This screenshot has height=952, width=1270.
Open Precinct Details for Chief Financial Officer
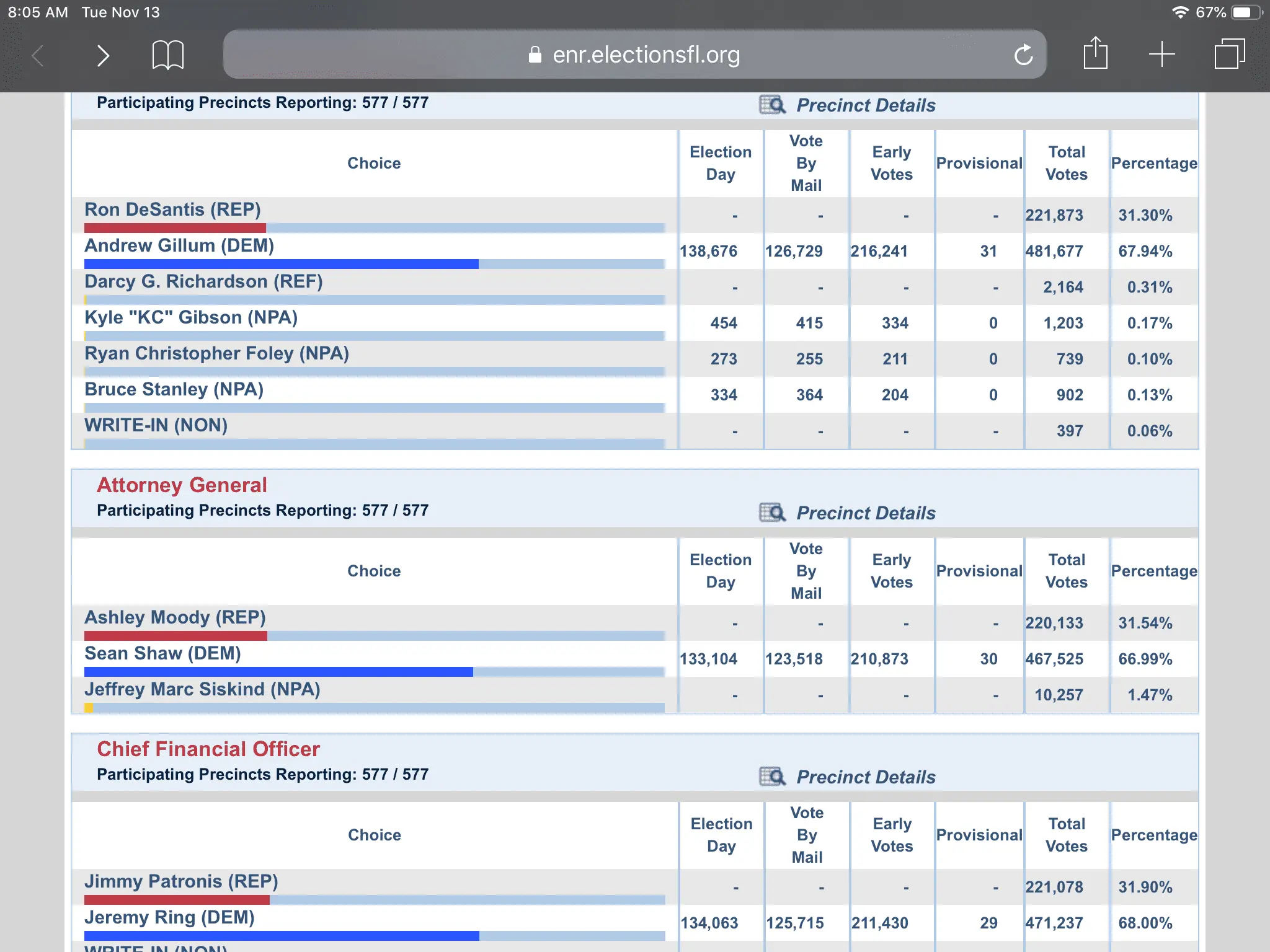point(866,777)
